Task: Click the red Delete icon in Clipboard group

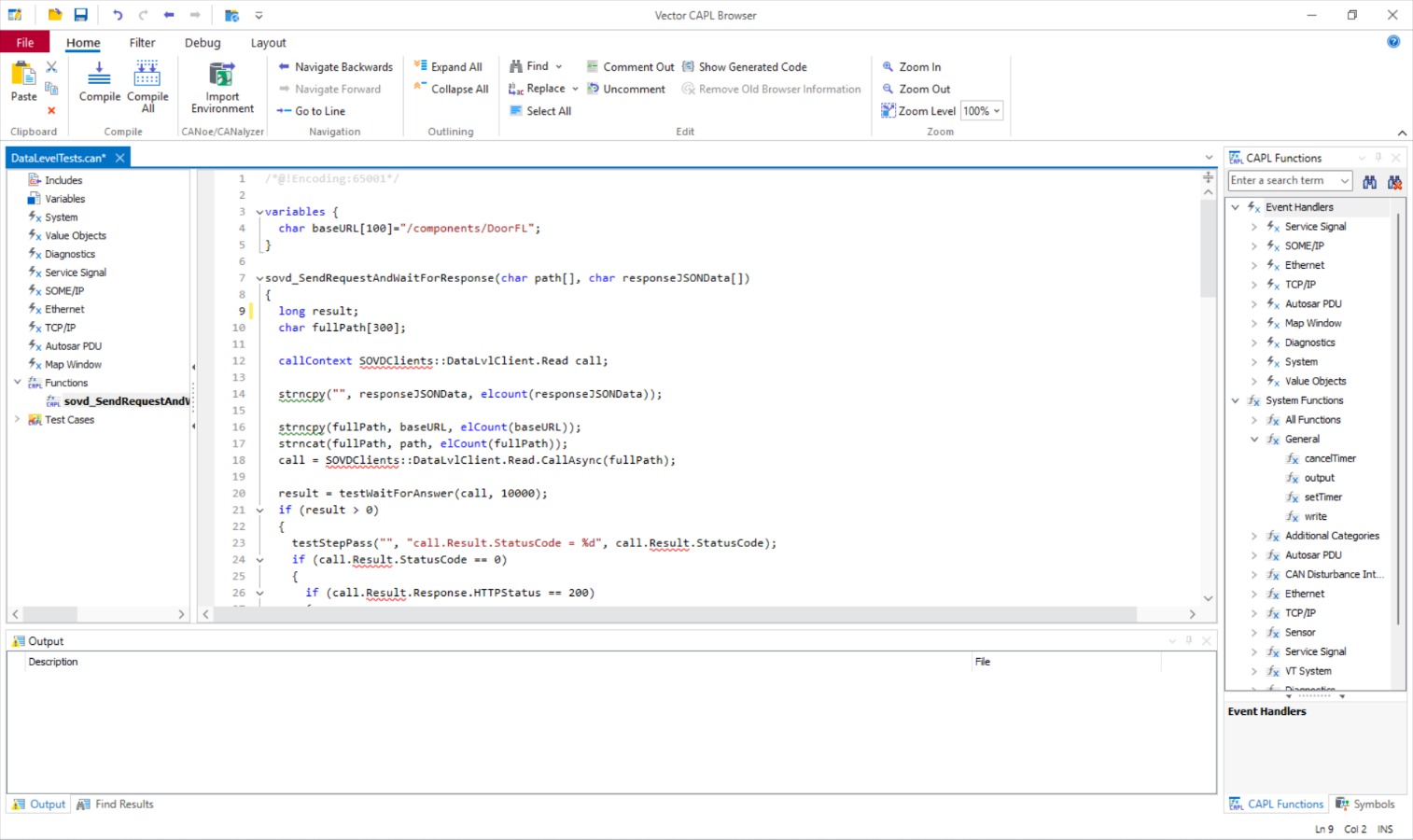Action: click(51, 110)
